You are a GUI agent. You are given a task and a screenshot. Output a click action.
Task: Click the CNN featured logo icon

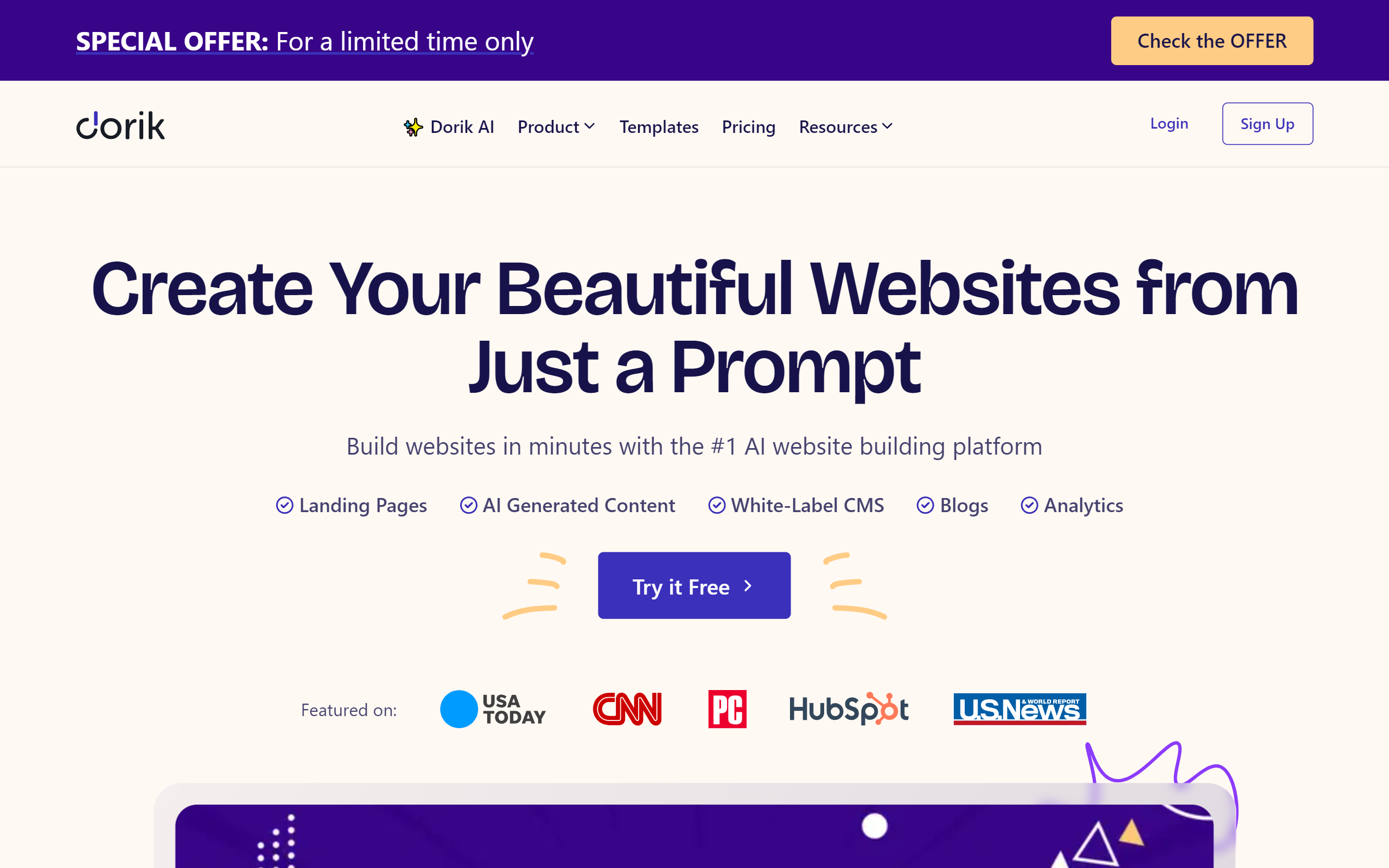[627, 710]
